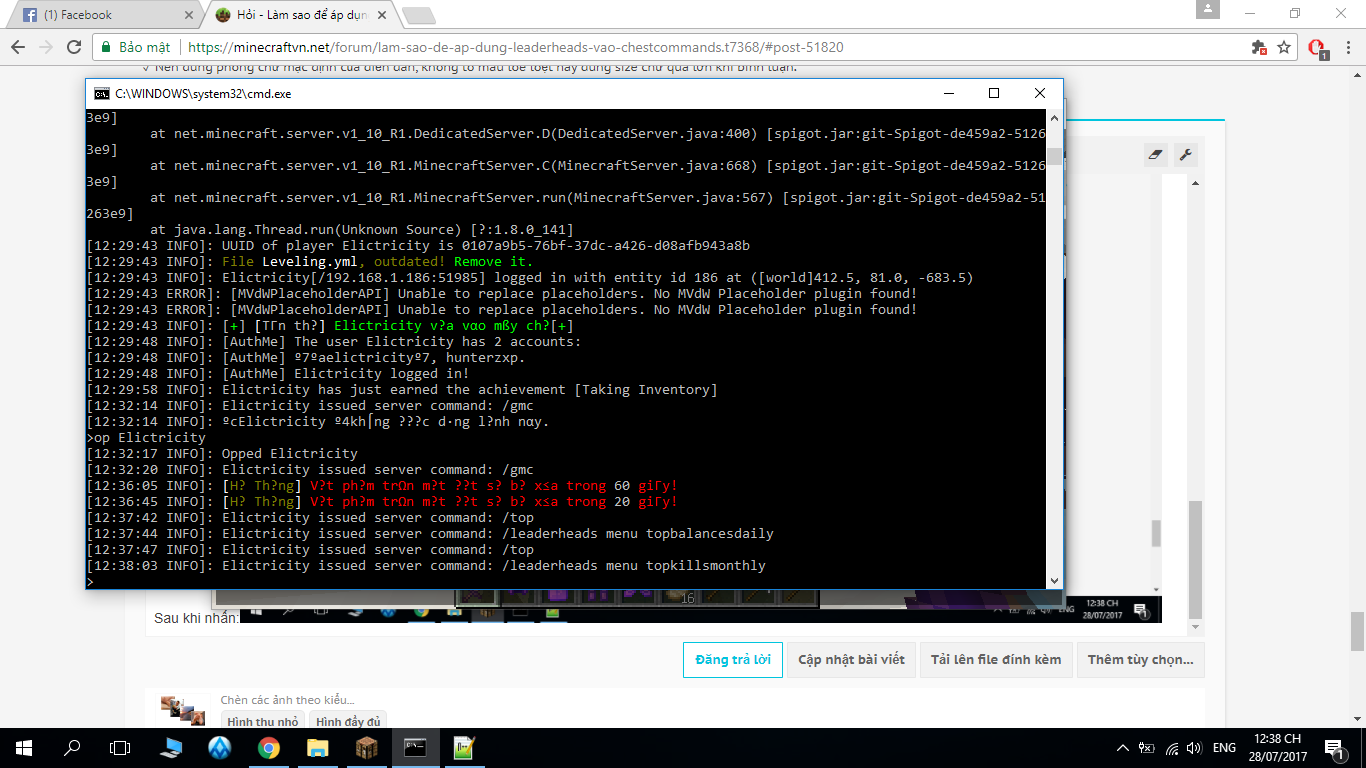
Task: Click the wrench icon in the forum editor
Action: (x=1185, y=154)
